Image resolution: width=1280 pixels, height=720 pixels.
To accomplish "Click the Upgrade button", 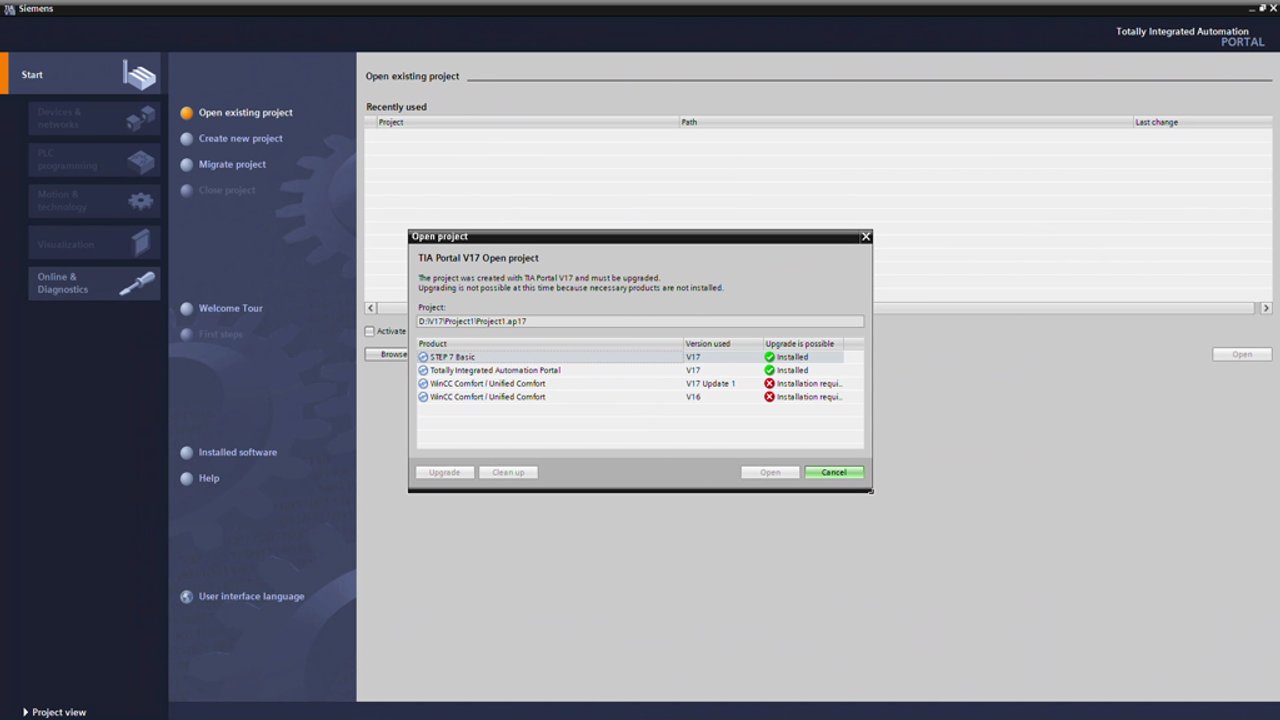I will (445, 472).
